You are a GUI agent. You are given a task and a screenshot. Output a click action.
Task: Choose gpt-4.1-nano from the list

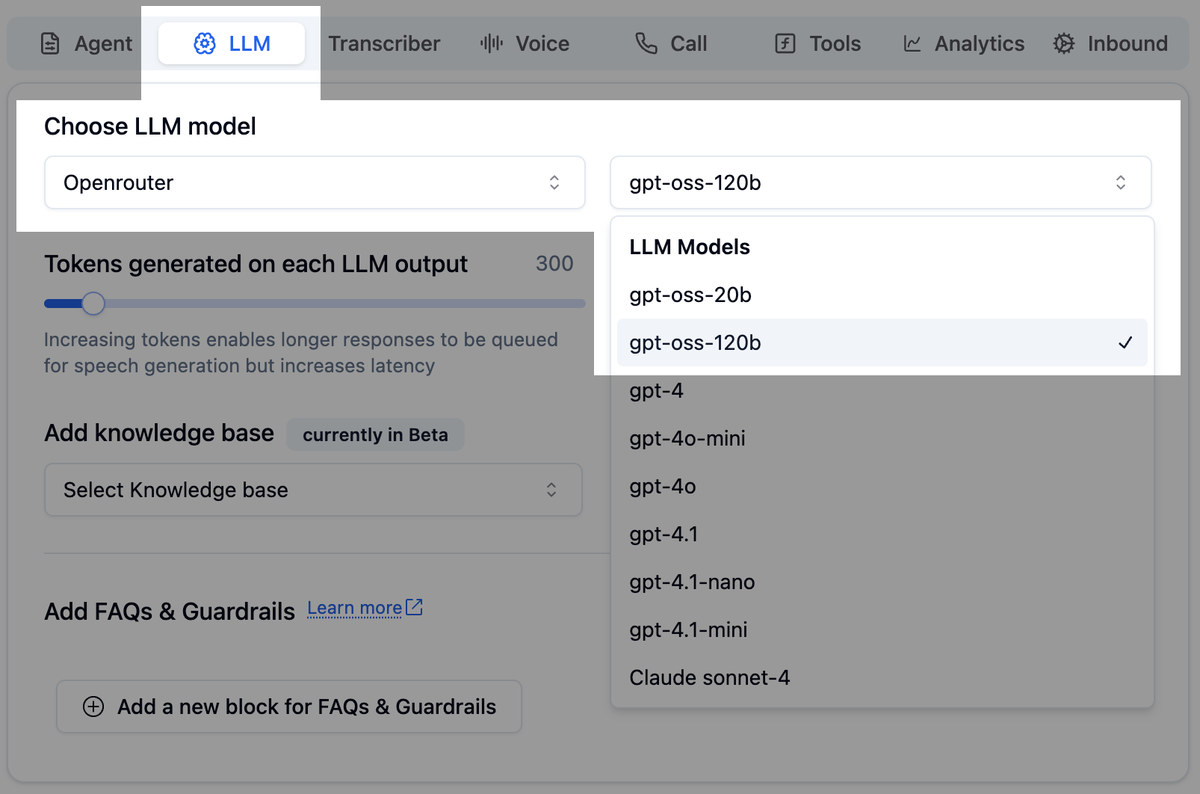pos(882,582)
